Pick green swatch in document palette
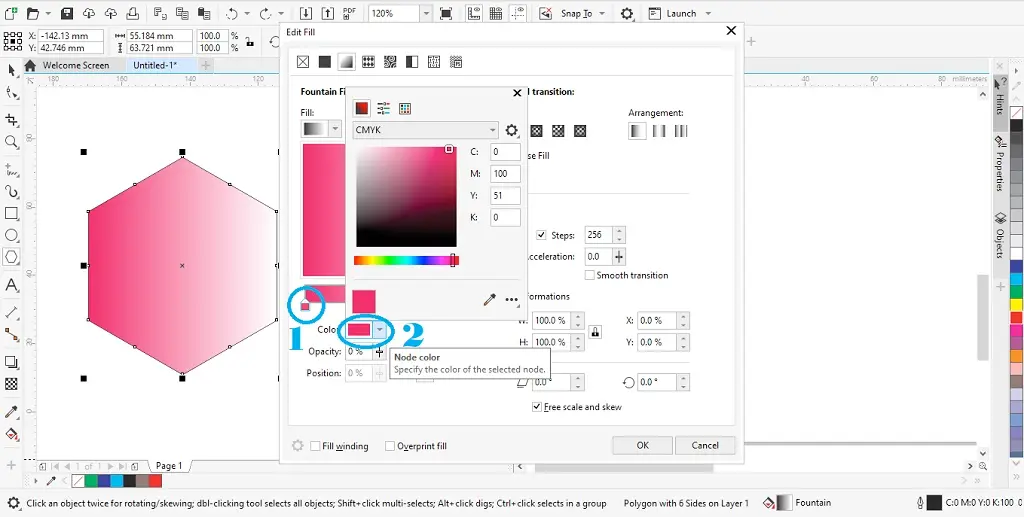Screen dimensions: 1024x517 click(x=91, y=482)
